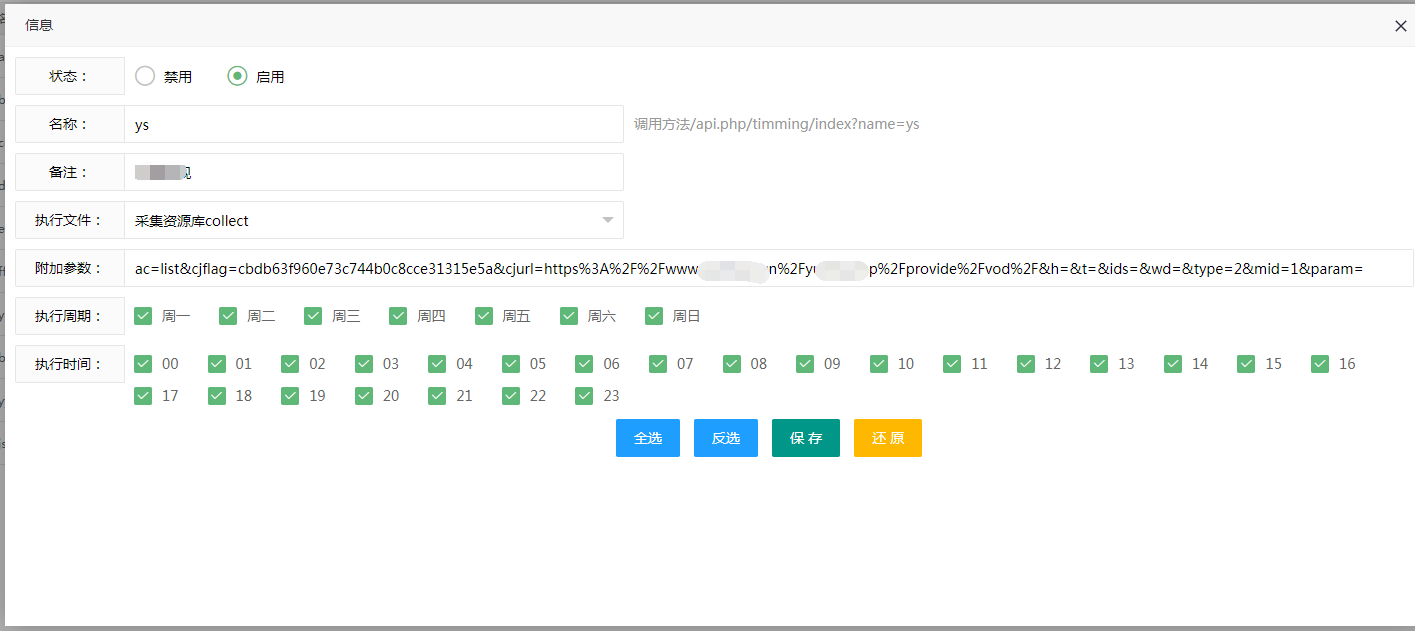Uncheck the hour 10 checkbox
This screenshot has width=1415, height=631.
[x=879, y=364]
